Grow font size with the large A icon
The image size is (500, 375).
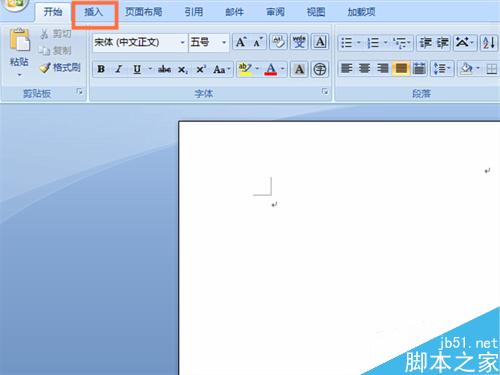point(241,42)
